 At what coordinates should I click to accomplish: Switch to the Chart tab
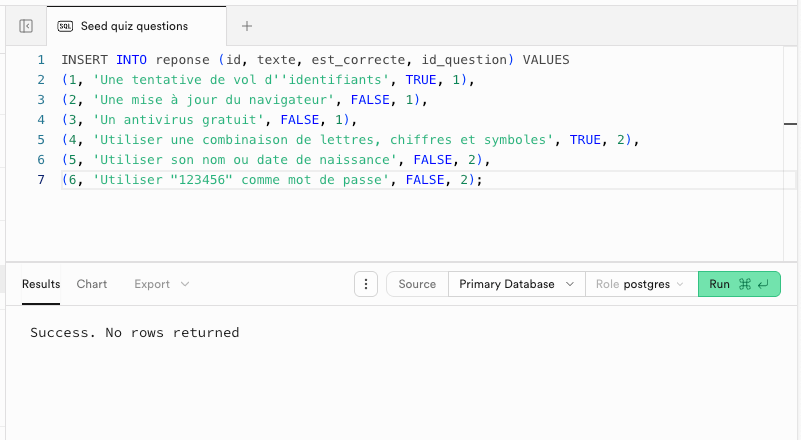pyautogui.click(x=92, y=284)
